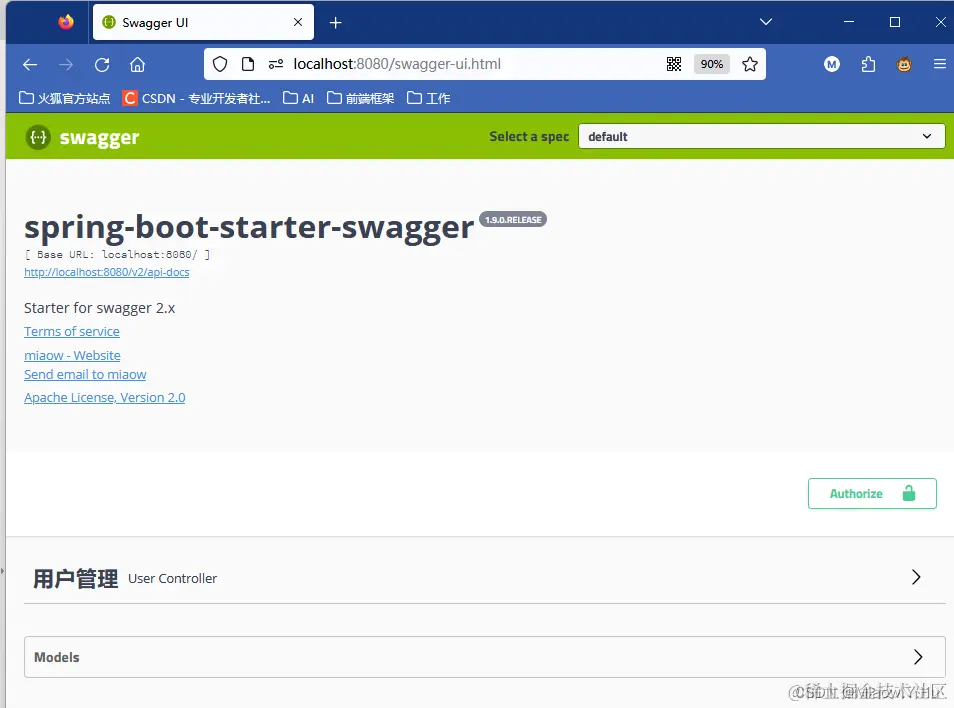Click the Firefox logo icon

[x=66, y=23]
